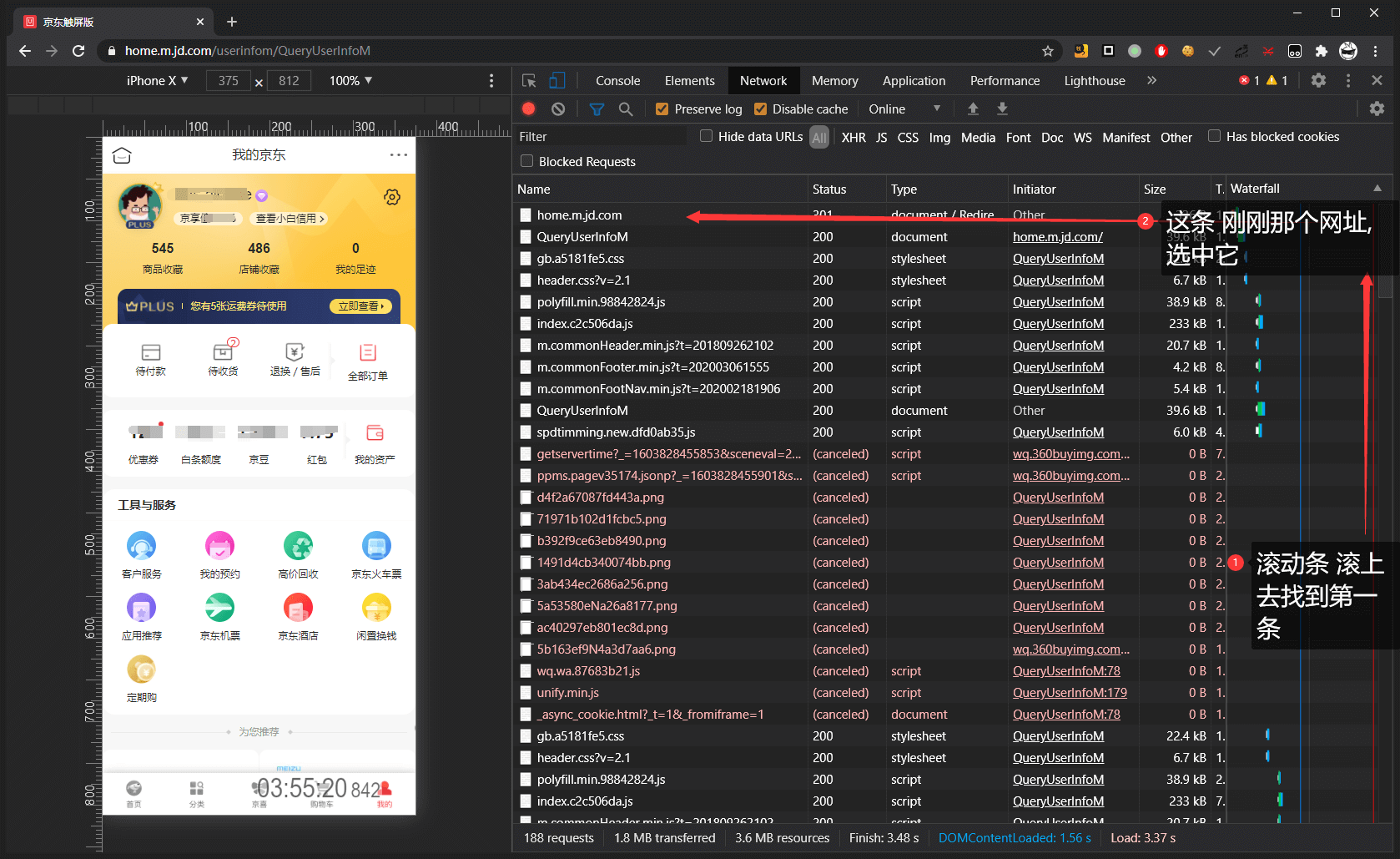Switch to the Console tab
Screen dimensions: 1400x859
tap(617, 80)
